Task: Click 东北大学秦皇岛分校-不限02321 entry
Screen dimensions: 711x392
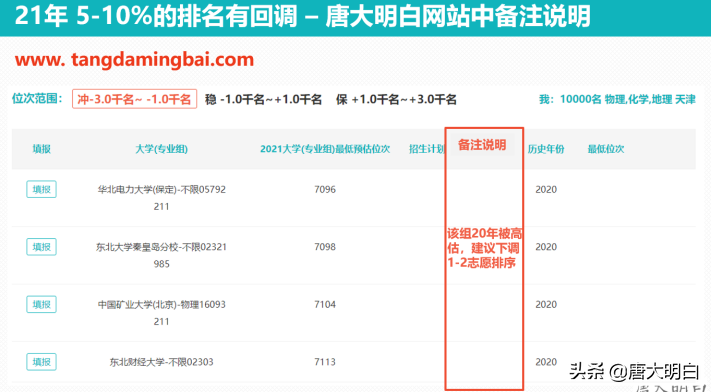Action: pos(161,247)
